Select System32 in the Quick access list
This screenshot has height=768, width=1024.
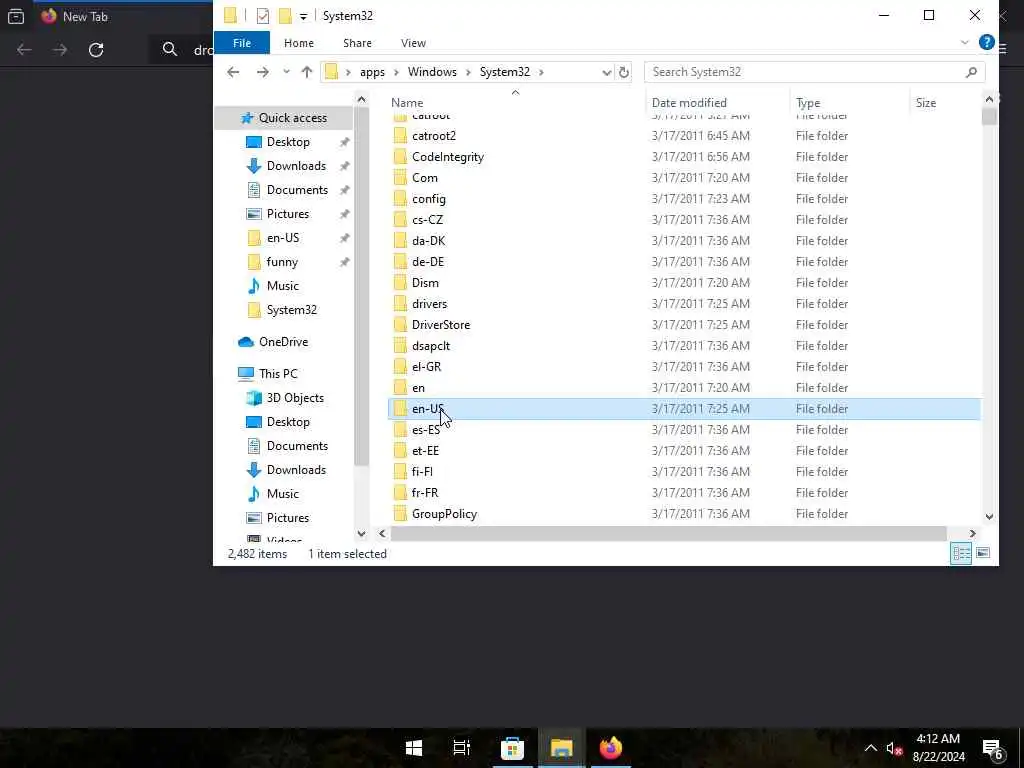[282, 310]
